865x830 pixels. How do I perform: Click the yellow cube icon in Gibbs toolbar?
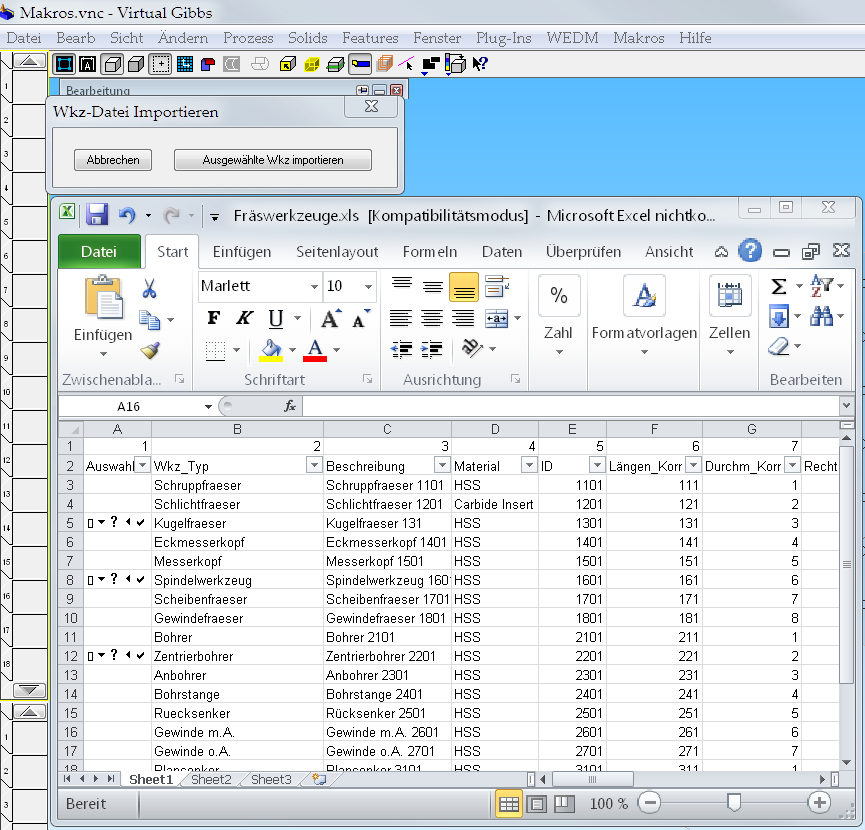[312, 65]
